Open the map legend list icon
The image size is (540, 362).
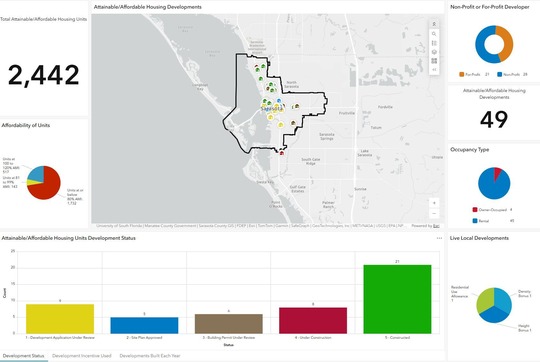[x=434, y=43]
